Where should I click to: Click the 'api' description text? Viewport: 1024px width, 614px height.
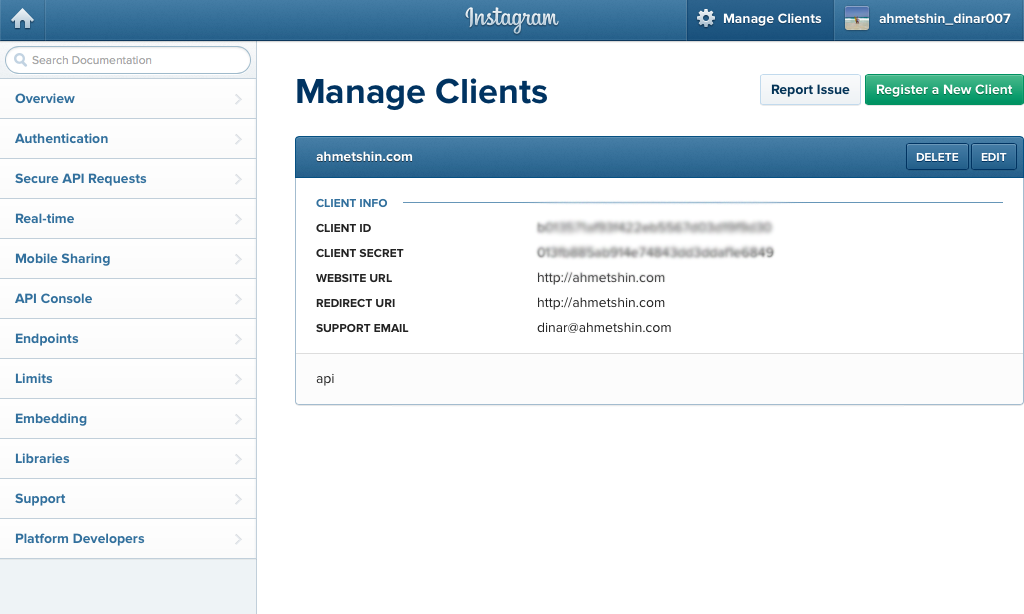325,379
